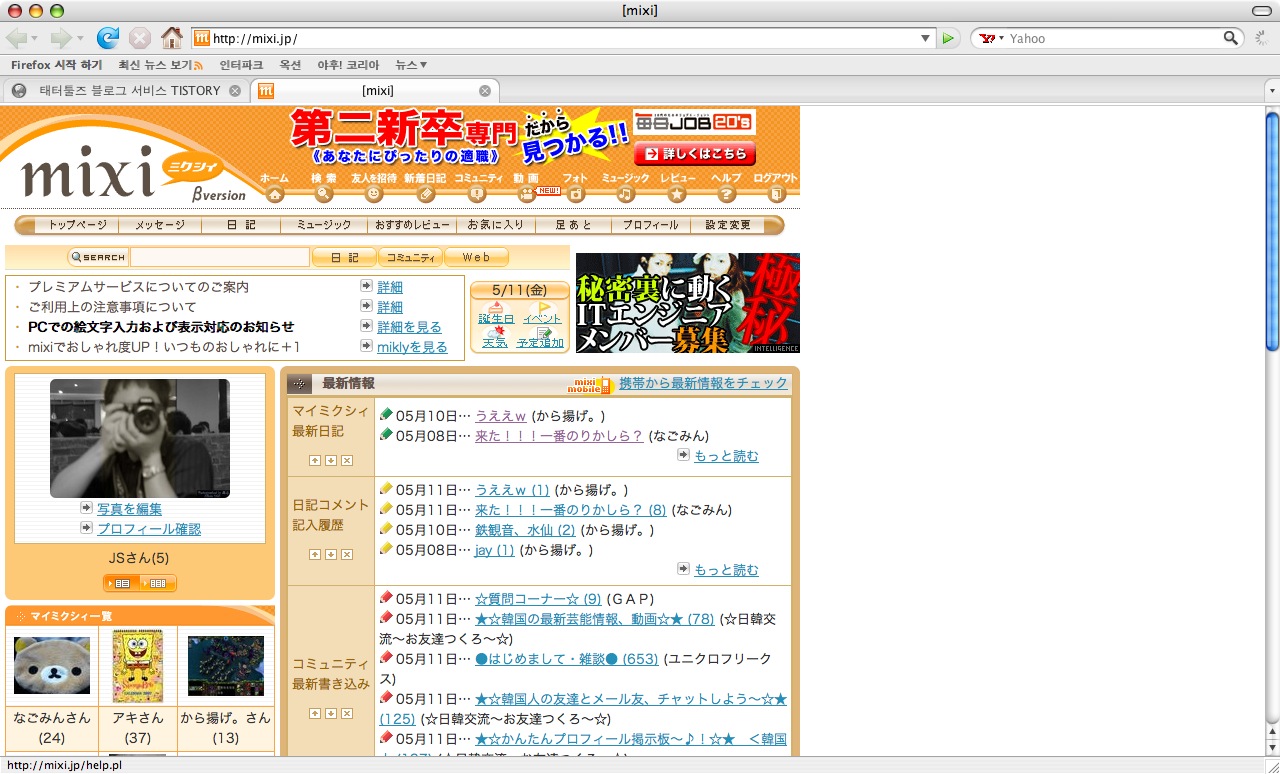Open the forward button history dropdown arrow
This screenshot has width=1280, height=774.
[x=80, y=38]
